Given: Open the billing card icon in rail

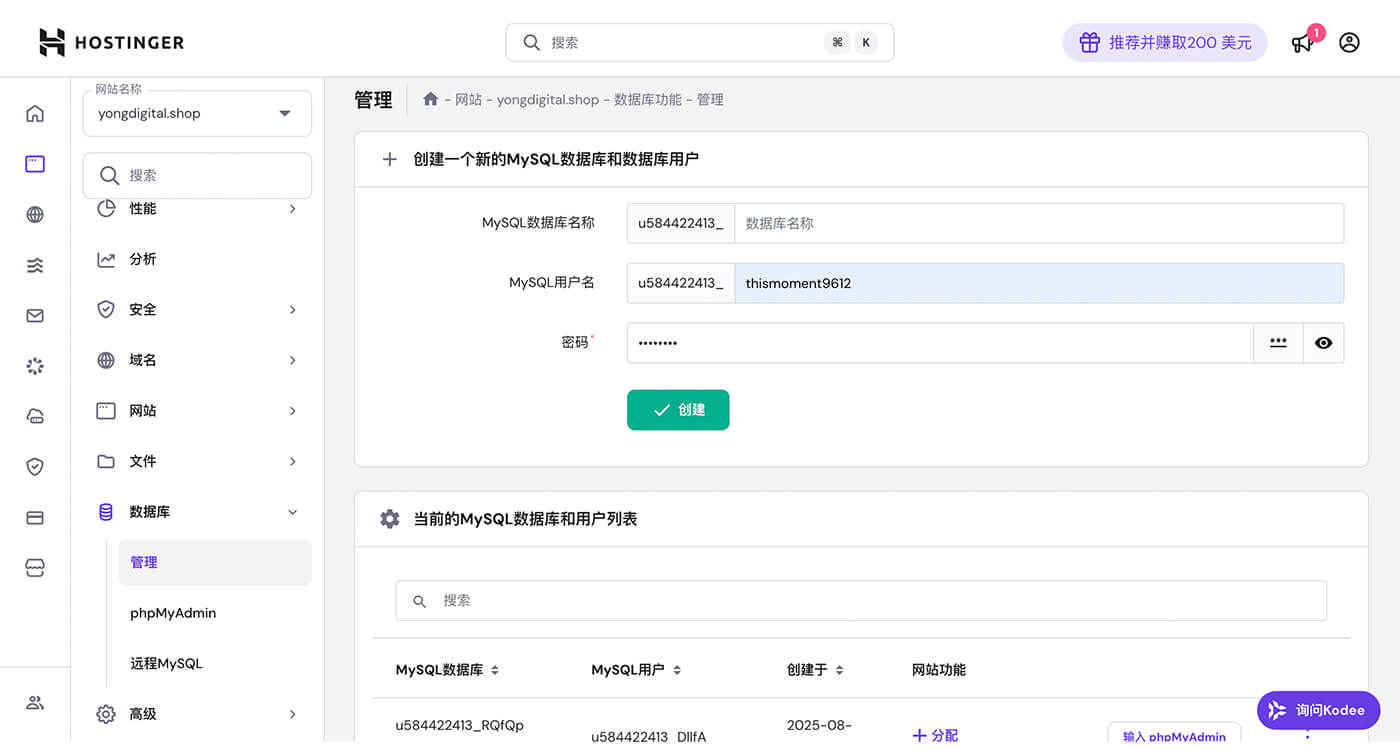Looking at the screenshot, I should coord(35,517).
